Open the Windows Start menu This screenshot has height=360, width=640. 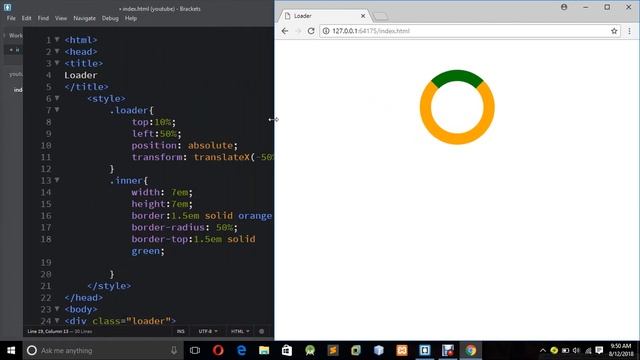tap(11, 350)
